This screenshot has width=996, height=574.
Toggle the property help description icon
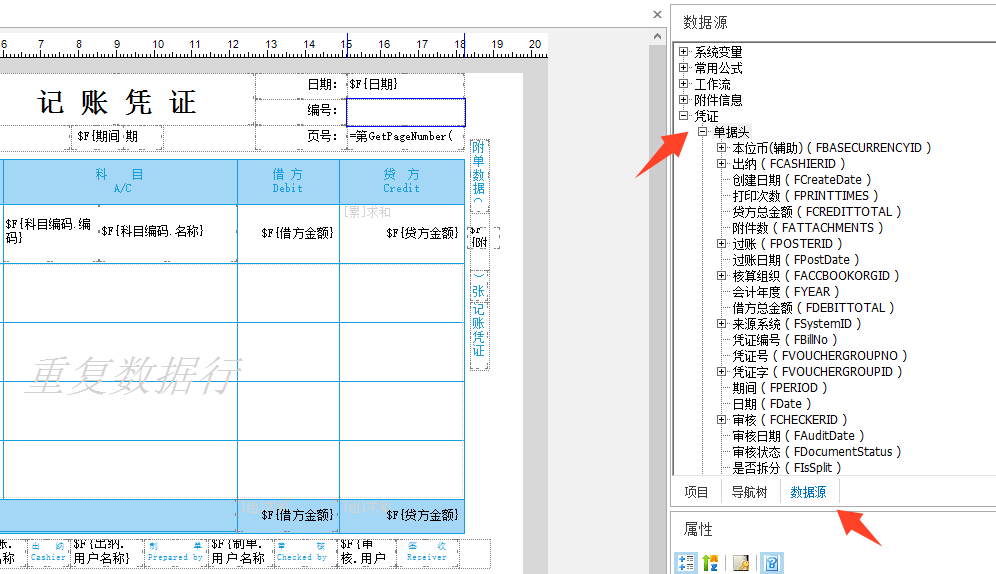(x=772, y=563)
